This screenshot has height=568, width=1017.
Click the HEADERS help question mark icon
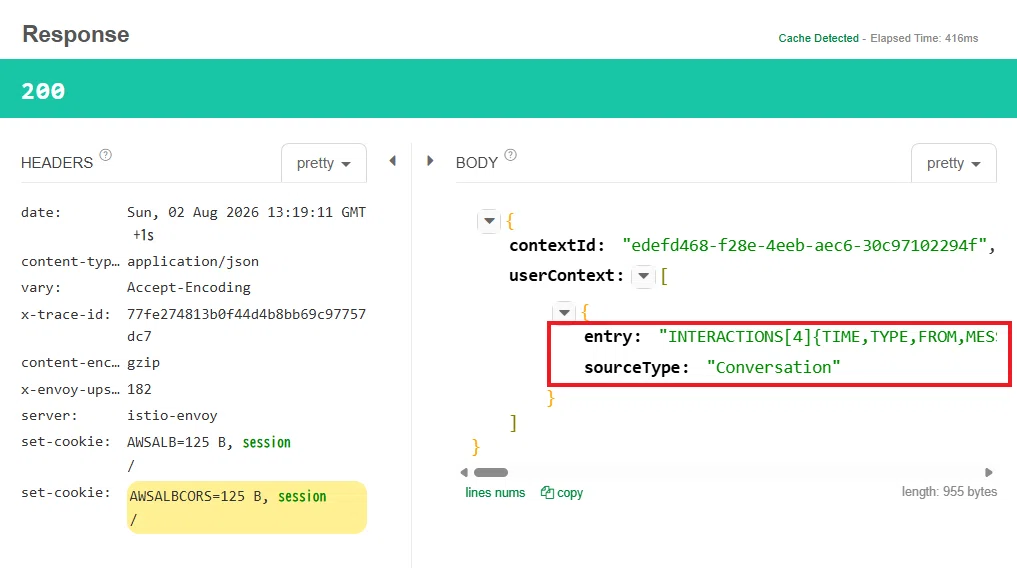pyautogui.click(x=105, y=156)
